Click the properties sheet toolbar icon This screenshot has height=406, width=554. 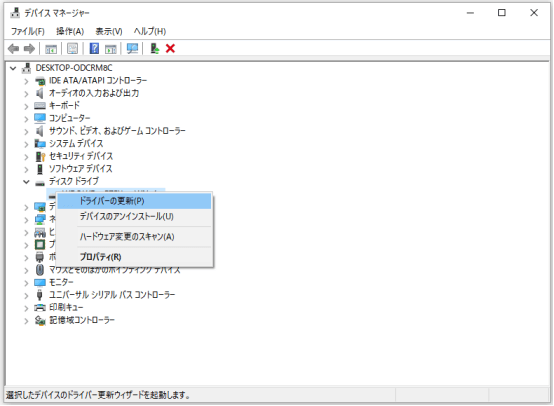[x=72, y=48]
